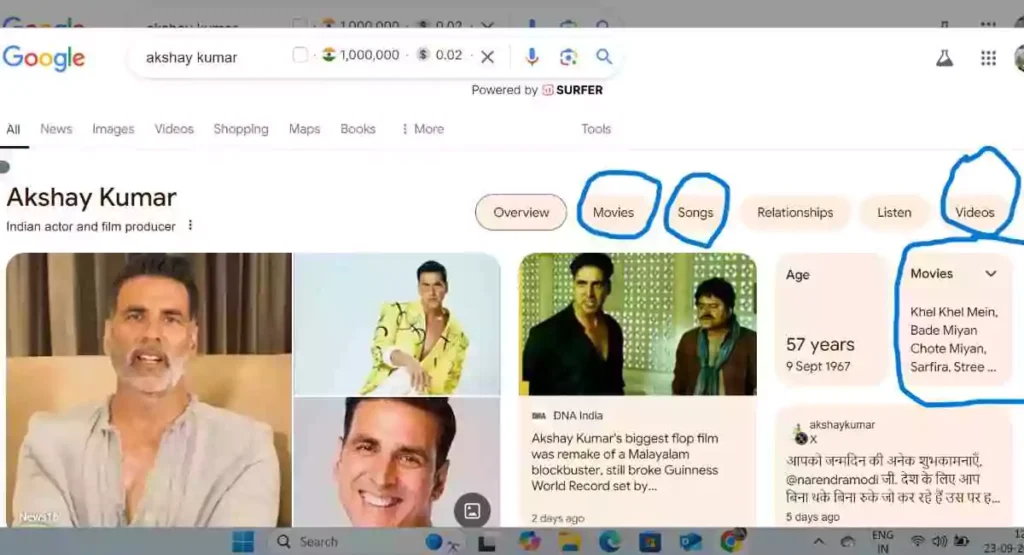Viewport: 1024px width, 555px height.
Task: Open File Explorer from taskbar
Action: click(x=569, y=542)
